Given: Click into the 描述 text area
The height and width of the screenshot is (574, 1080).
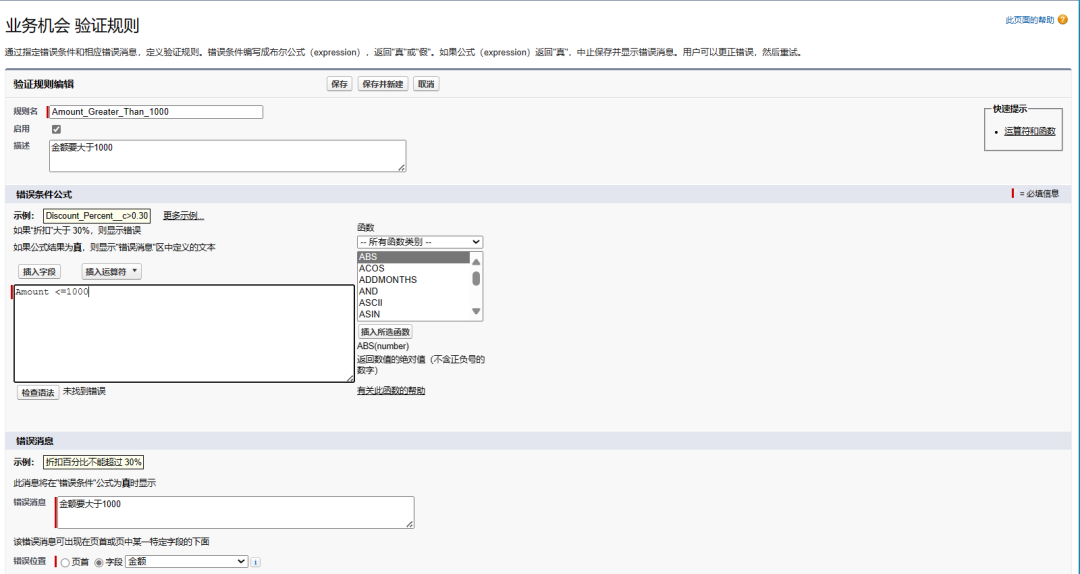Looking at the screenshot, I should point(227,156).
